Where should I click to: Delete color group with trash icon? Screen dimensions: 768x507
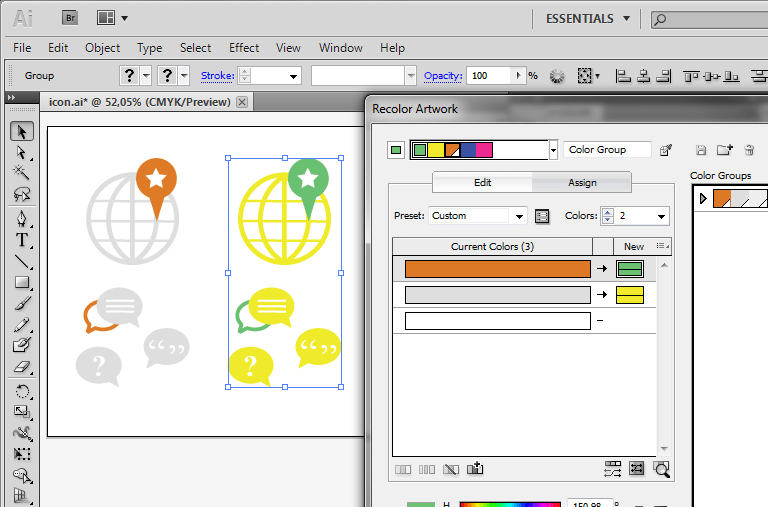pos(749,150)
